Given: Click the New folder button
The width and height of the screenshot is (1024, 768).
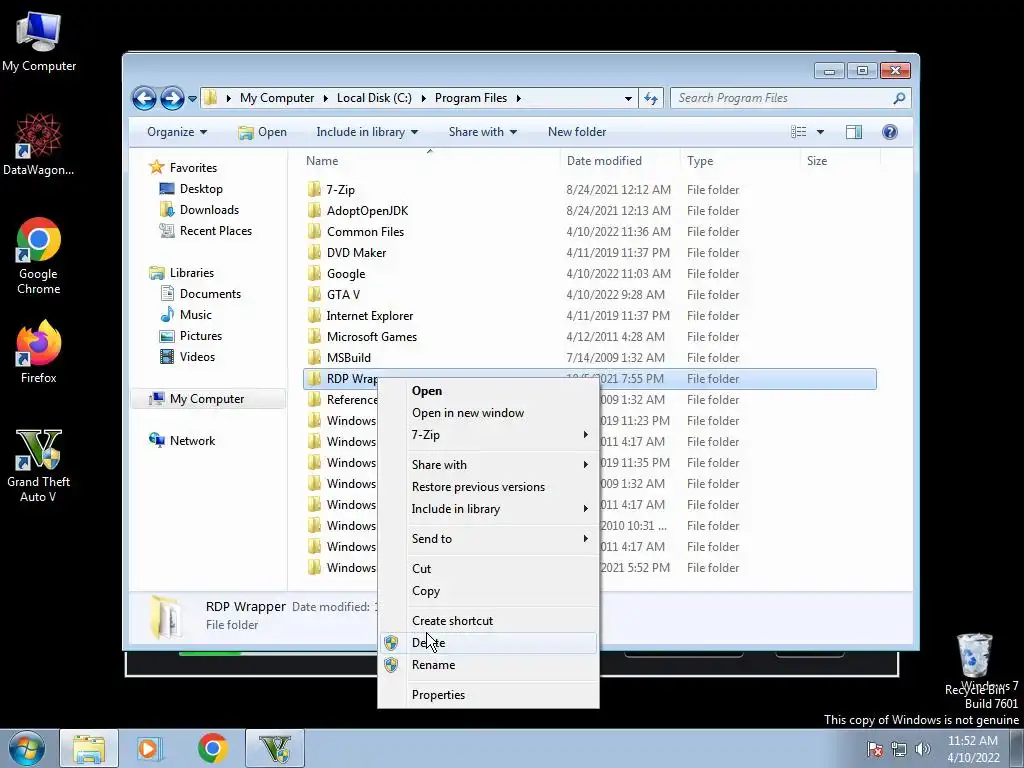Looking at the screenshot, I should 577,132.
